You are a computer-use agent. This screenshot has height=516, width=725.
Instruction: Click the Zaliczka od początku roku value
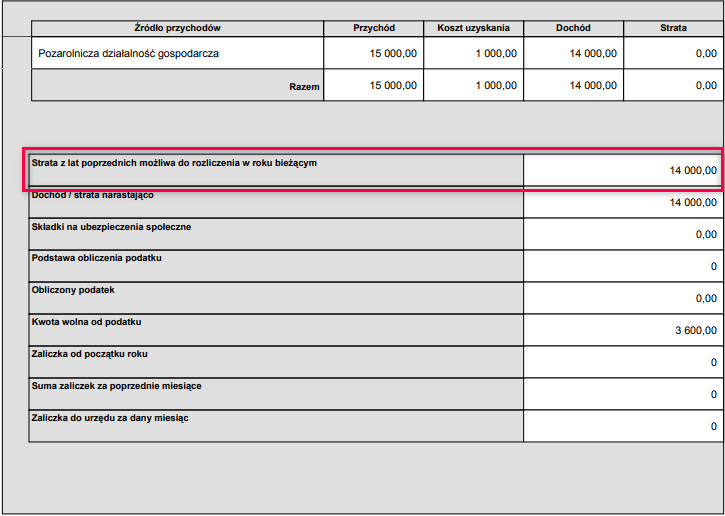click(x=714, y=362)
